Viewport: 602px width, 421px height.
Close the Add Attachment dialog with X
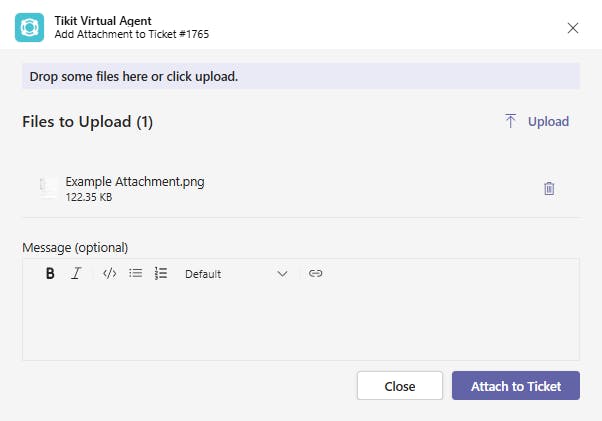(x=573, y=28)
